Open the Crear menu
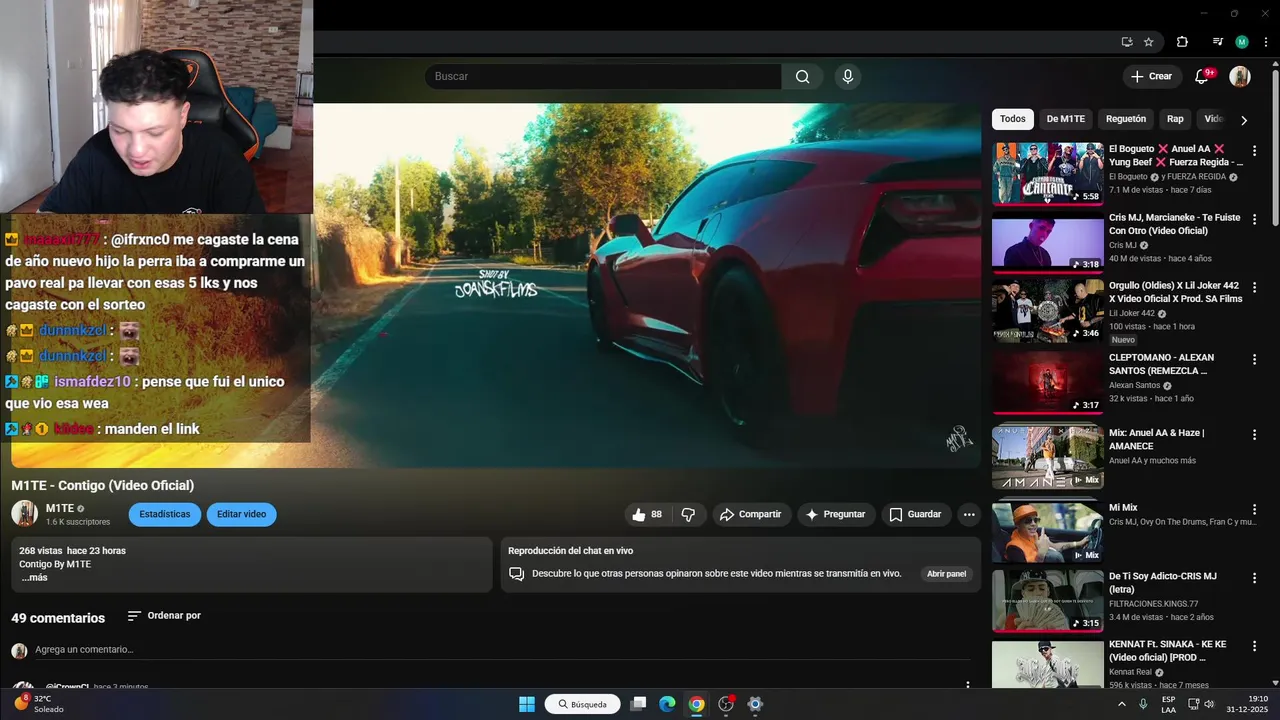The image size is (1280, 720). coord(1151,76)
